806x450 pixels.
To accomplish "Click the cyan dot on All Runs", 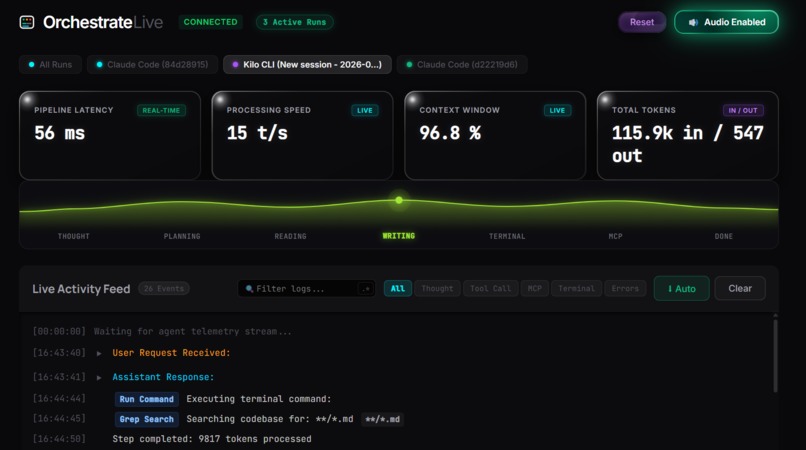I will 32,64.
